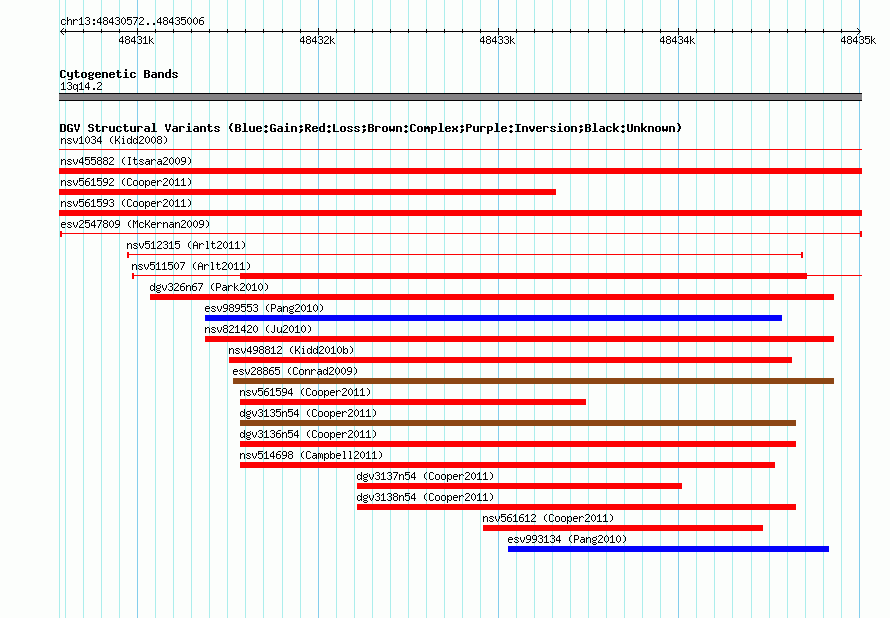The width and height of the screenshot is (890, 618).
Task: Click the gray 13q14.2 cytogenetic band bar
Action: click(460, 97)
